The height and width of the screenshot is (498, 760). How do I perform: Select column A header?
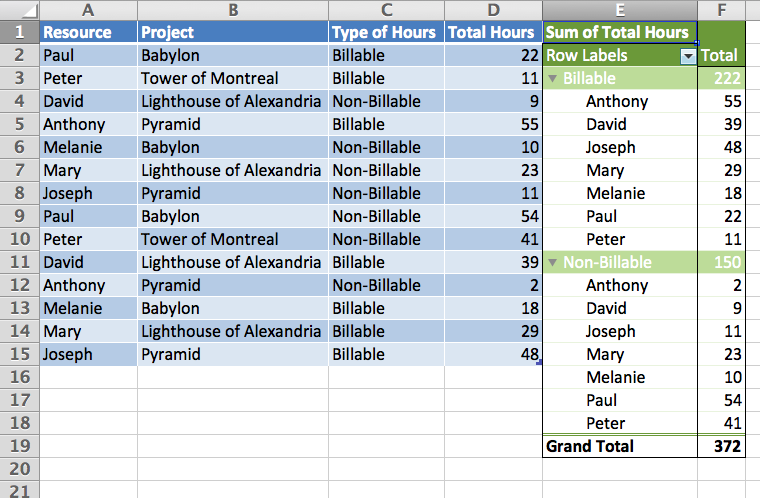tap(88, 10)
